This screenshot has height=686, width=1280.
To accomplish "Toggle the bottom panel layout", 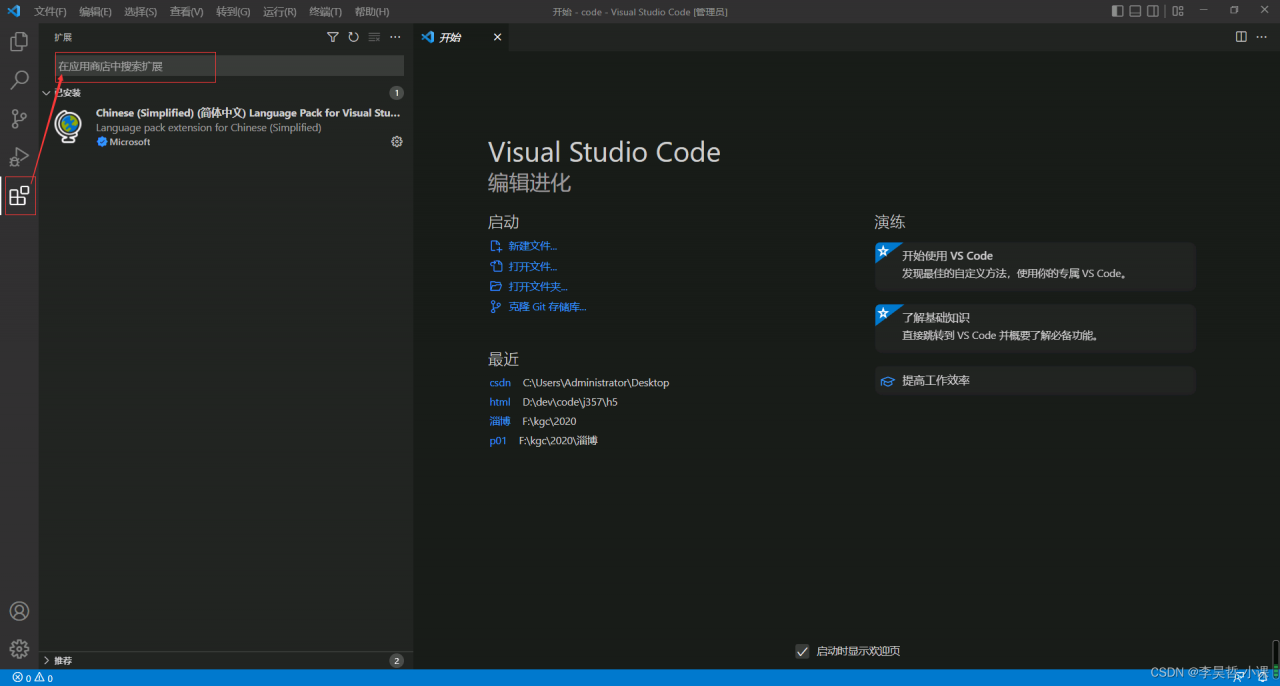I will click(1136, 11).
